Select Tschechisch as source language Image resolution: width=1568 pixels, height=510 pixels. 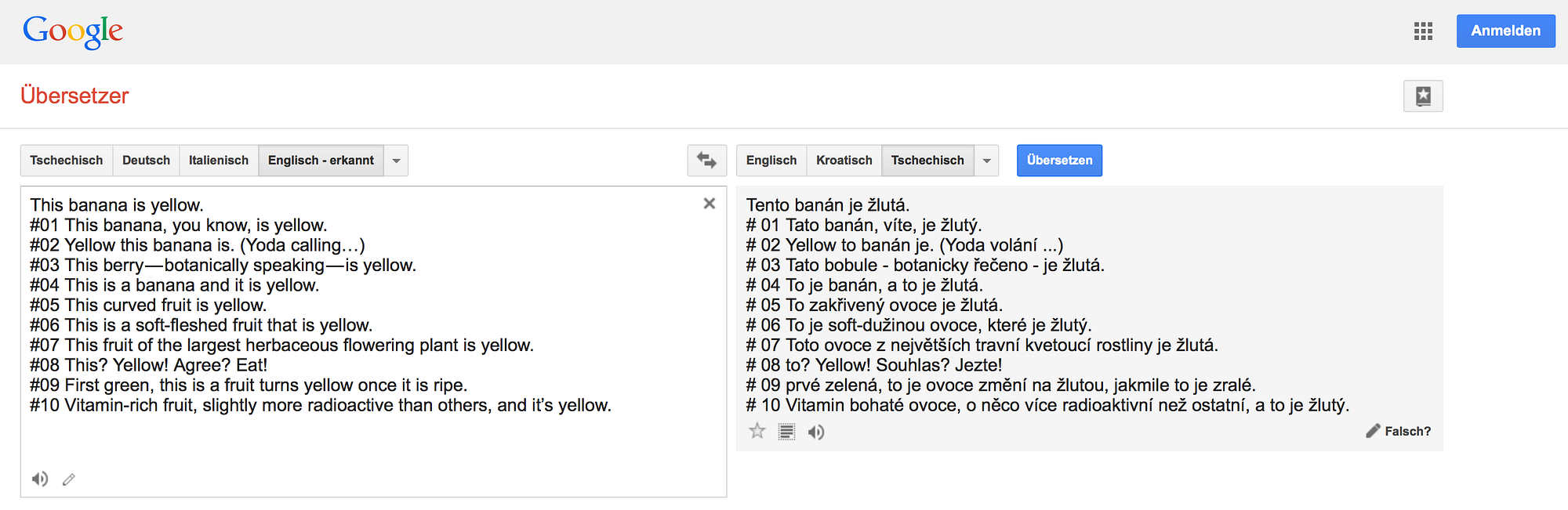pyautogui.click(x=67, y=161)
